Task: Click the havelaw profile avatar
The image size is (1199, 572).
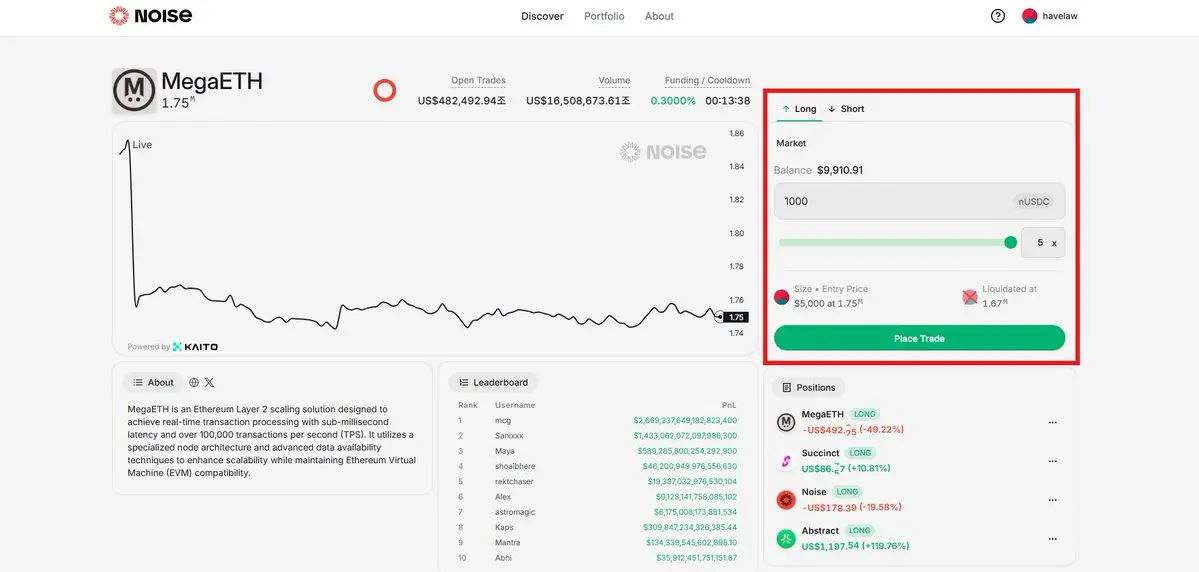Action: point(1030,16)
